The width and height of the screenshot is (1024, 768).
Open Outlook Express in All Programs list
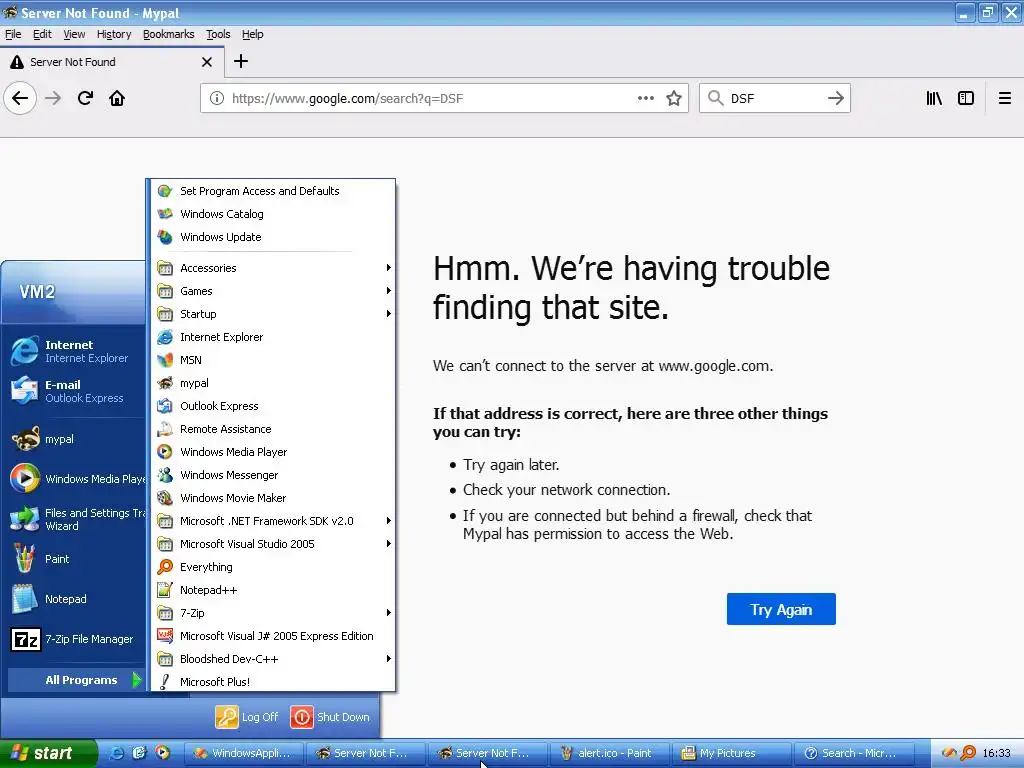coord(273,406)
